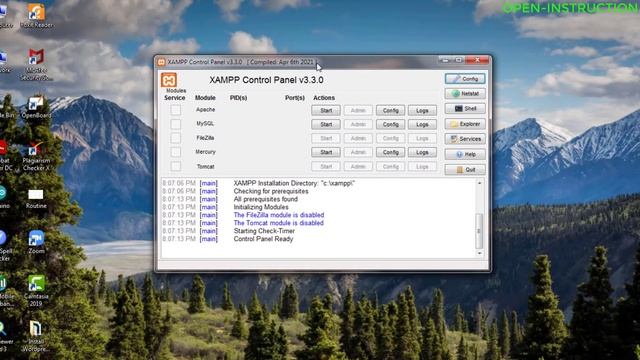Viewport: 640px width, 360px height.
Task: Open Explorer from the side panel
Action: [465, 124]
